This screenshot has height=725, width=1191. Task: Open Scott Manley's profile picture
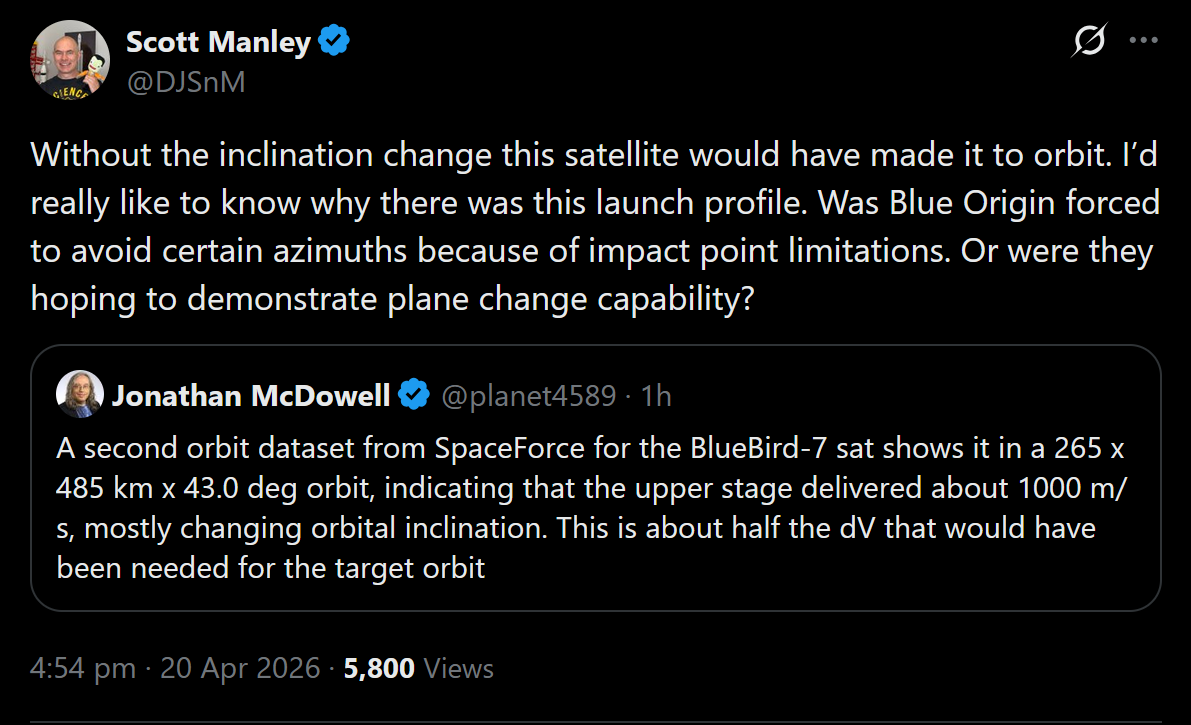click(68, 59)
